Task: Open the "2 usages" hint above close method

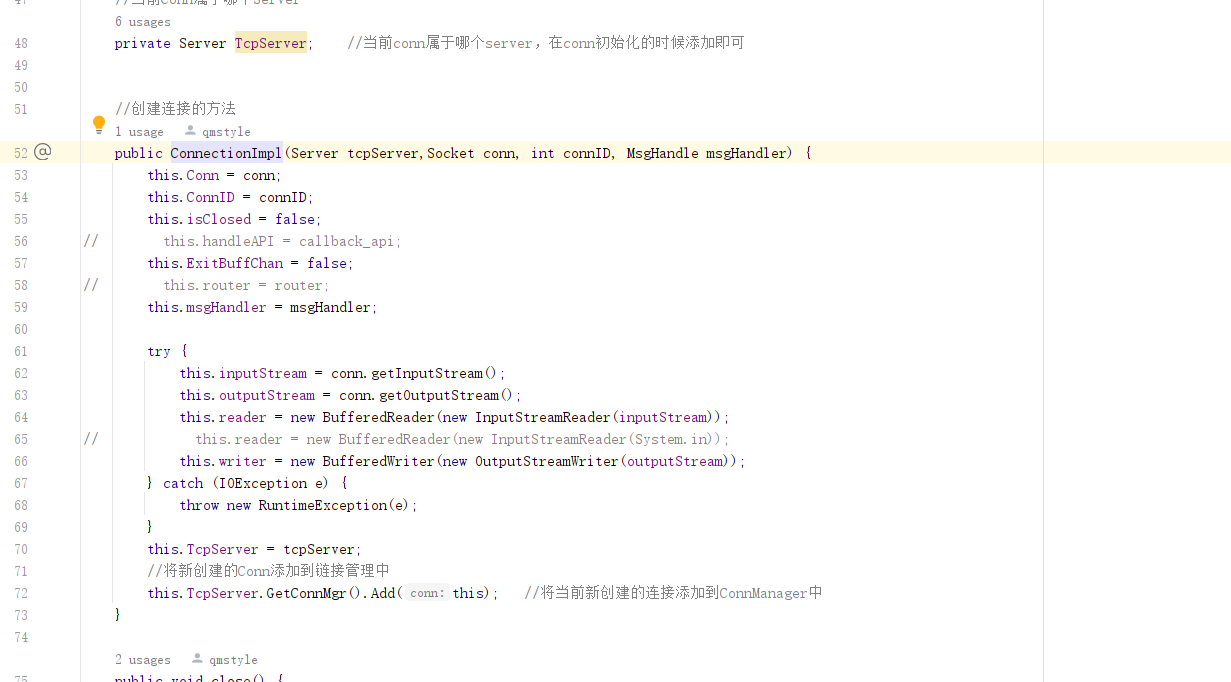Action: click(x=142, y=660)
